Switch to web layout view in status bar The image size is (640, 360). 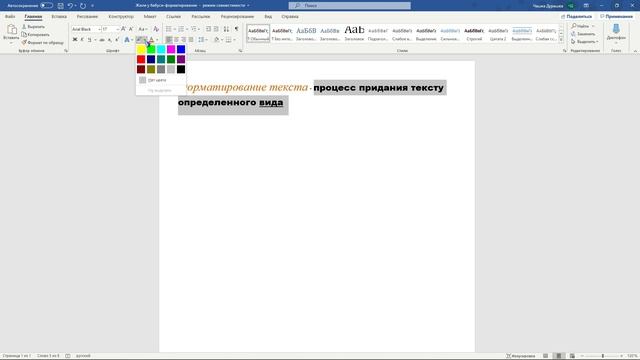tap(572, 356)
